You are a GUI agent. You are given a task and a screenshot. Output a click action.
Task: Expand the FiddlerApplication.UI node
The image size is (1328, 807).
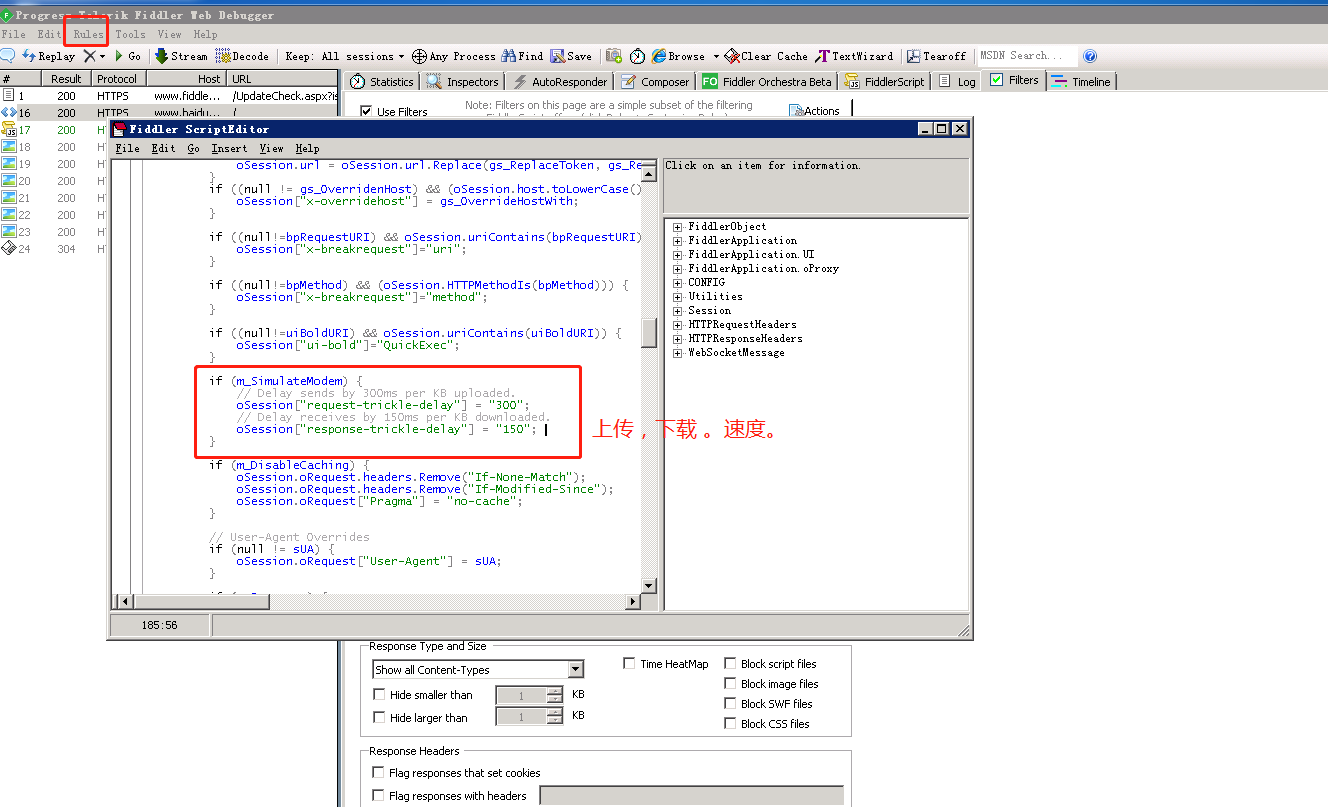pyautogui.click(x=677, y=255)
